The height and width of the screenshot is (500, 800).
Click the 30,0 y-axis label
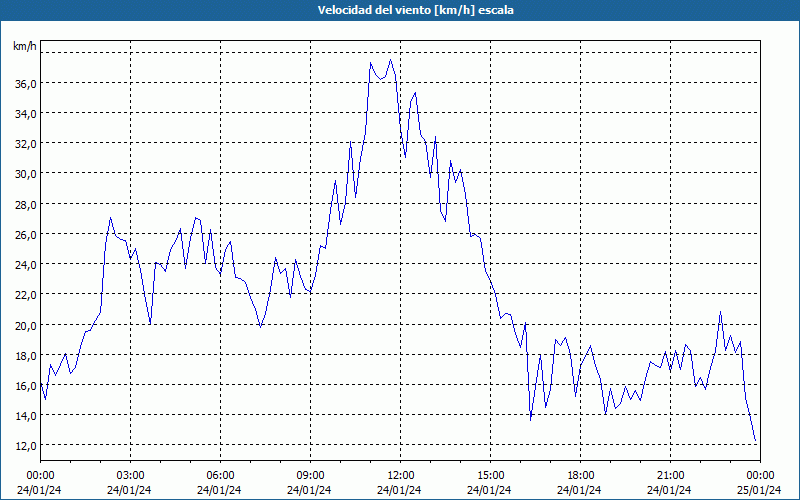point(26,174)
